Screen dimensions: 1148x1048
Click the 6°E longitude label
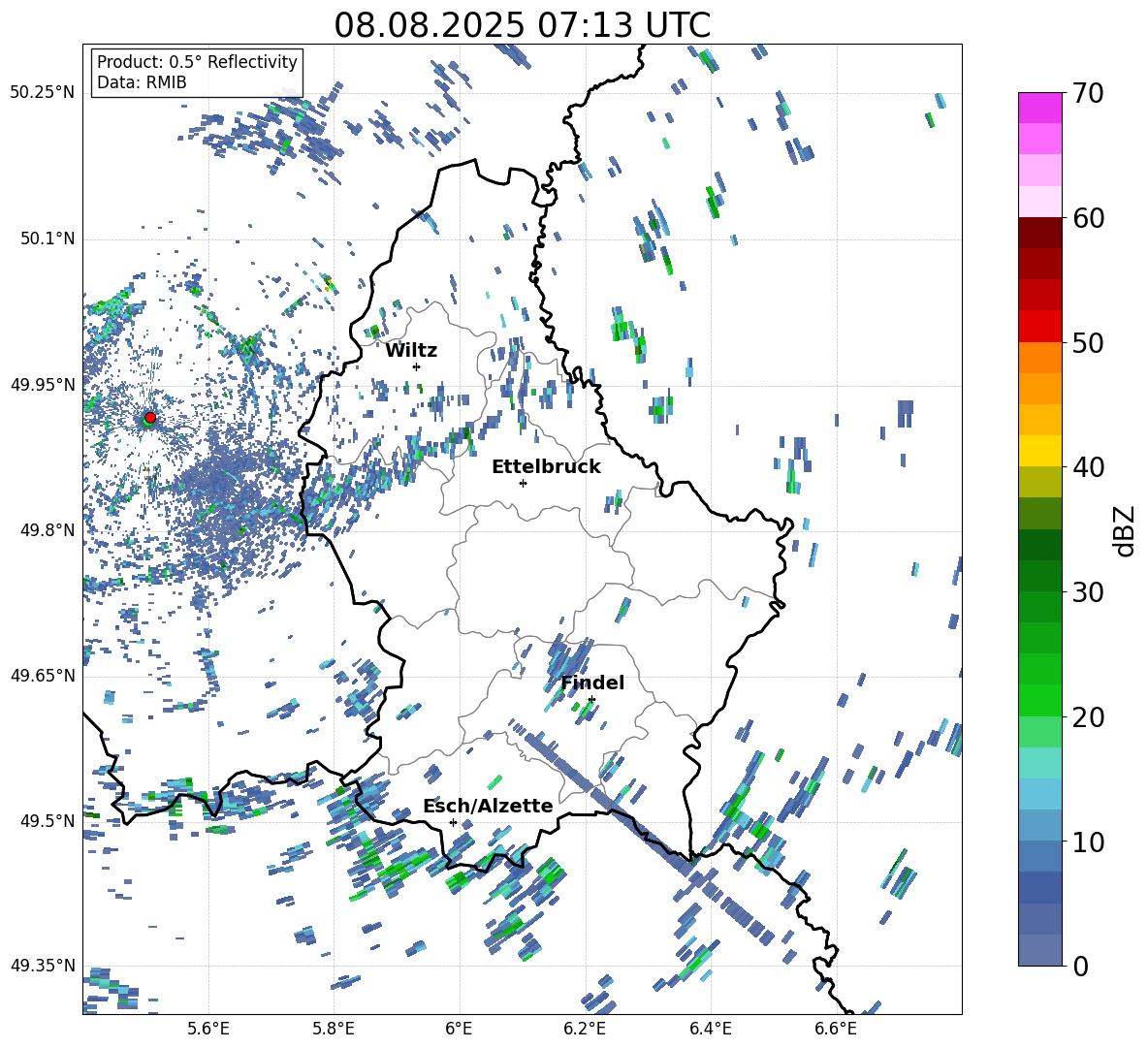459,1029
